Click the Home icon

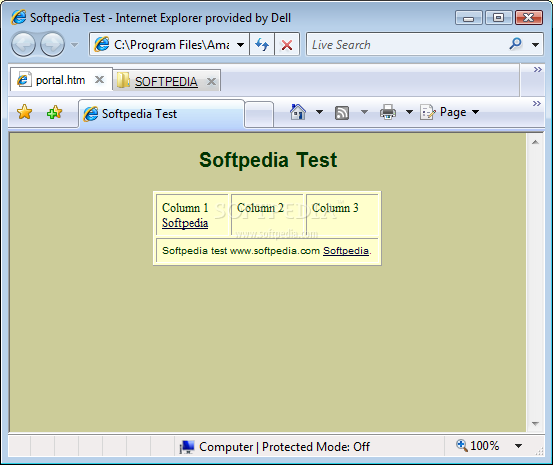point(298,112)
